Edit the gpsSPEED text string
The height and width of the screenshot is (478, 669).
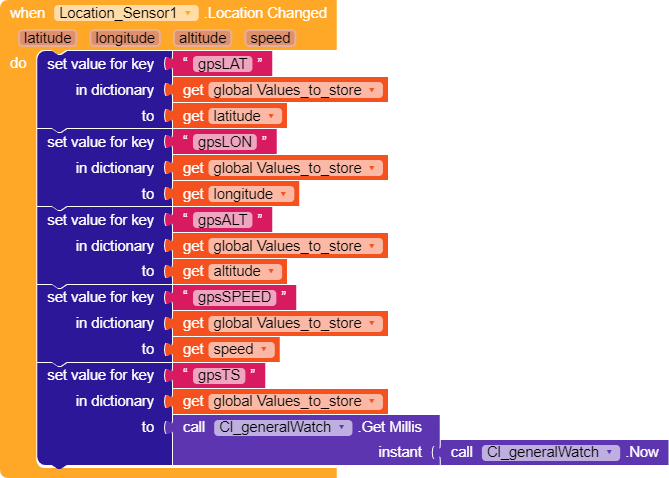(x=234, y=297)
